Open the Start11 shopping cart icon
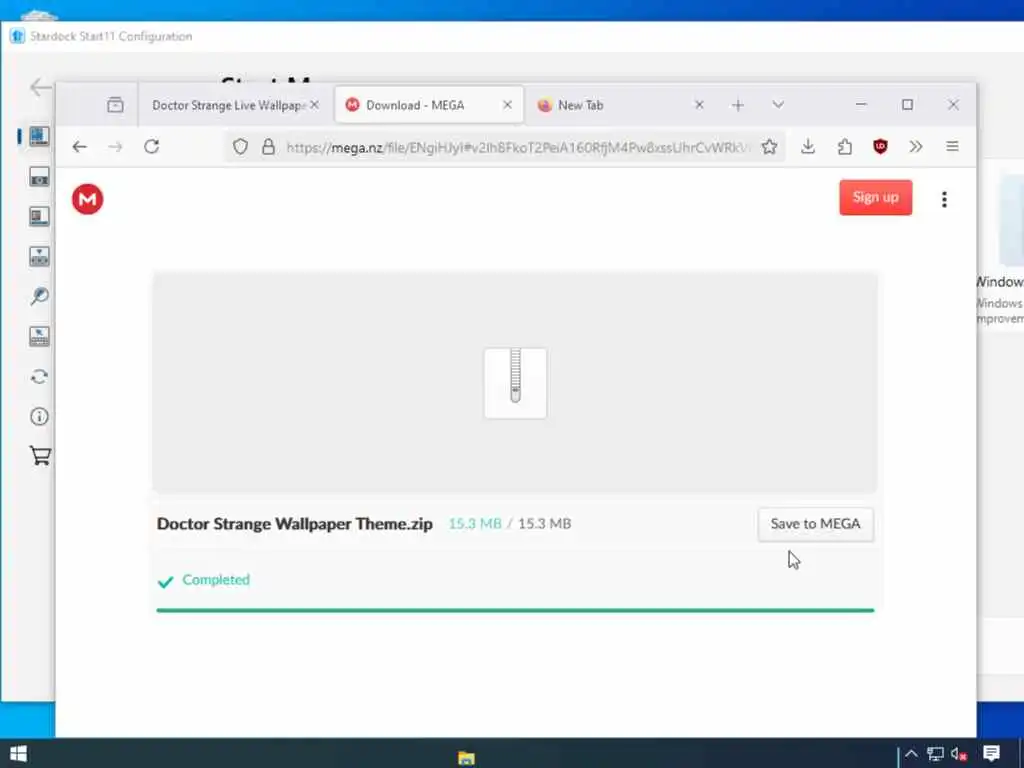 click(x=40, y=456)
